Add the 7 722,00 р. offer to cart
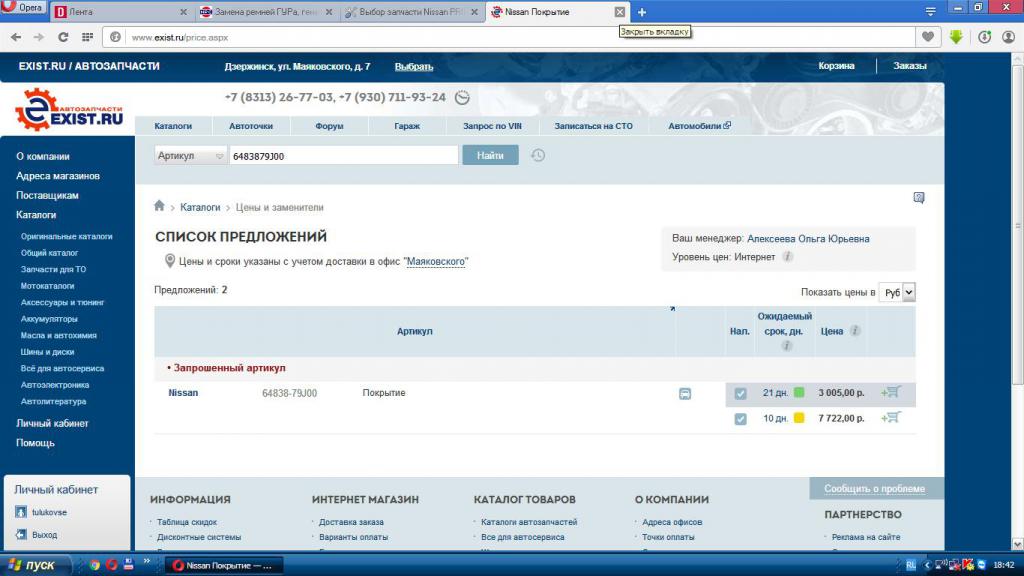The height and width of the screenshot is (576, 1024). 891,417
